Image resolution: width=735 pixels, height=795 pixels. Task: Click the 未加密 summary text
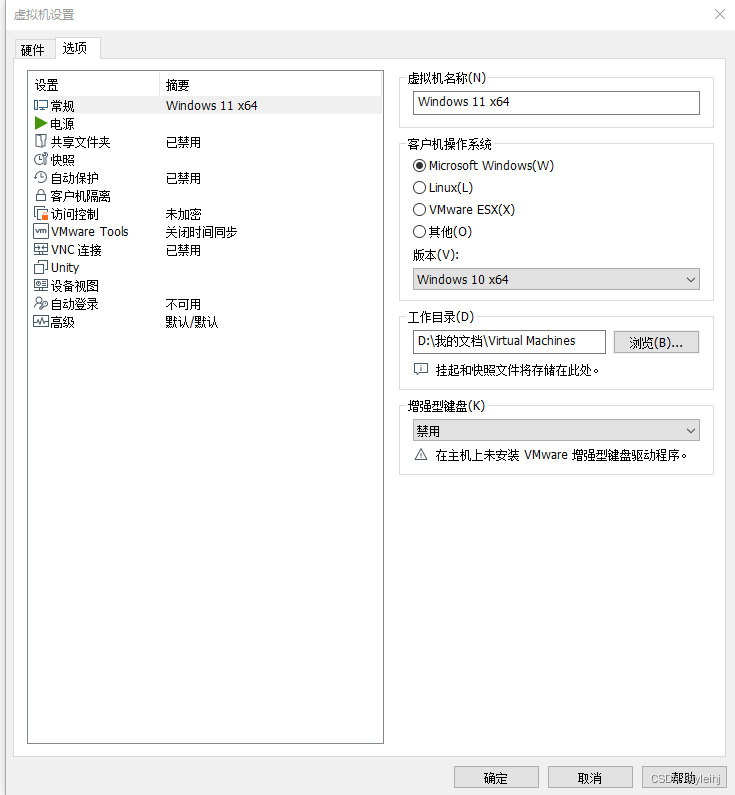click(183, 214)
